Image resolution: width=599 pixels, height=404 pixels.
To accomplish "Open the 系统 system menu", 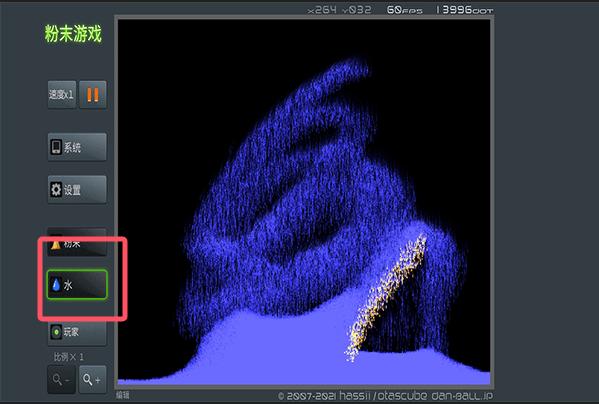I will (77, 147).
